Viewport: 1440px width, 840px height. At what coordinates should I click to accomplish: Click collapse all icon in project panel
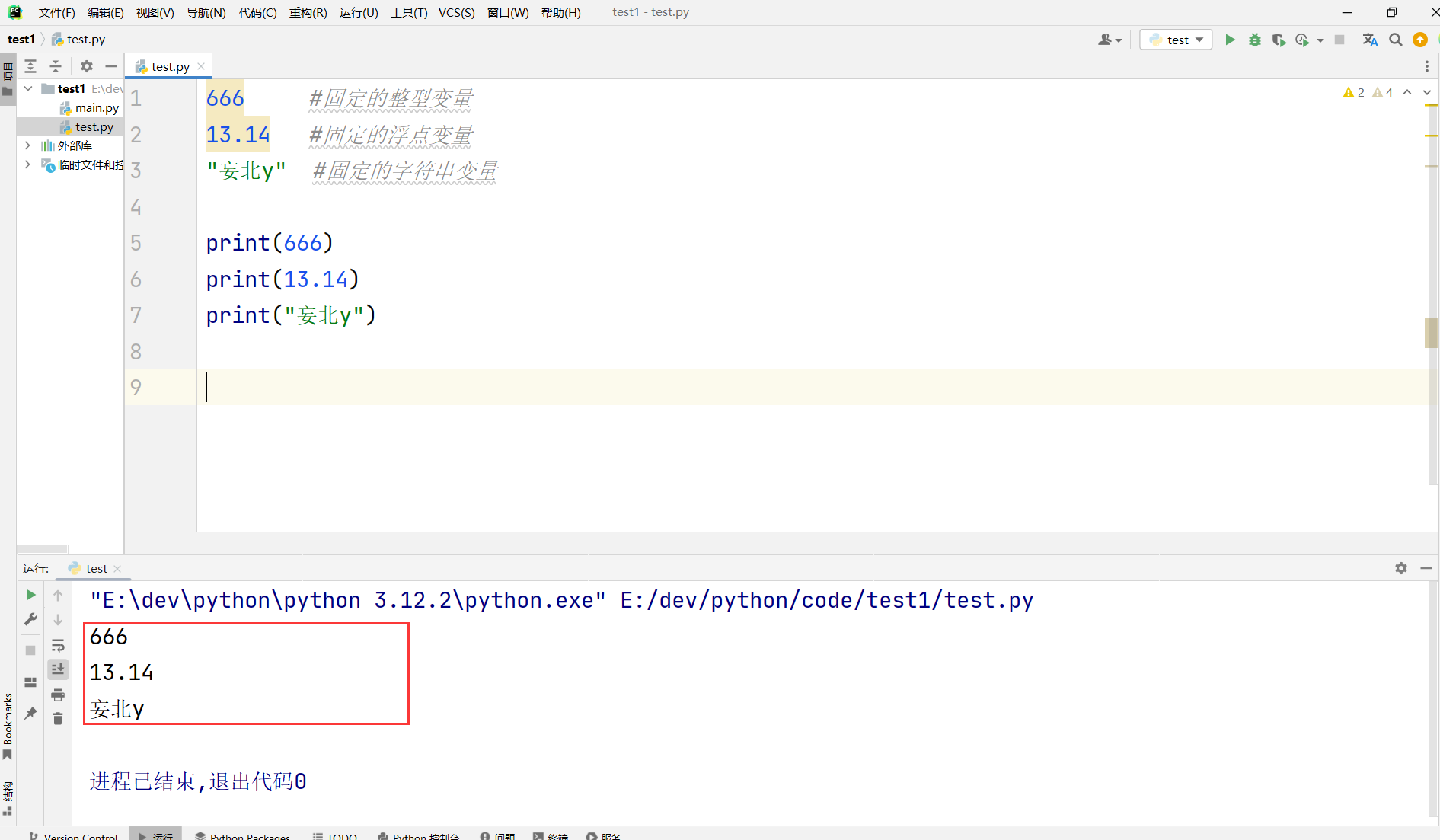56,66
